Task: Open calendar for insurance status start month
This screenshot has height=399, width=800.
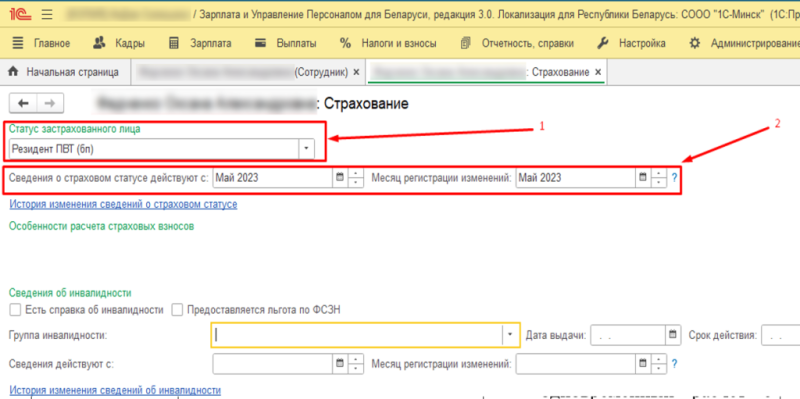Action: click(x=340, y=178)
